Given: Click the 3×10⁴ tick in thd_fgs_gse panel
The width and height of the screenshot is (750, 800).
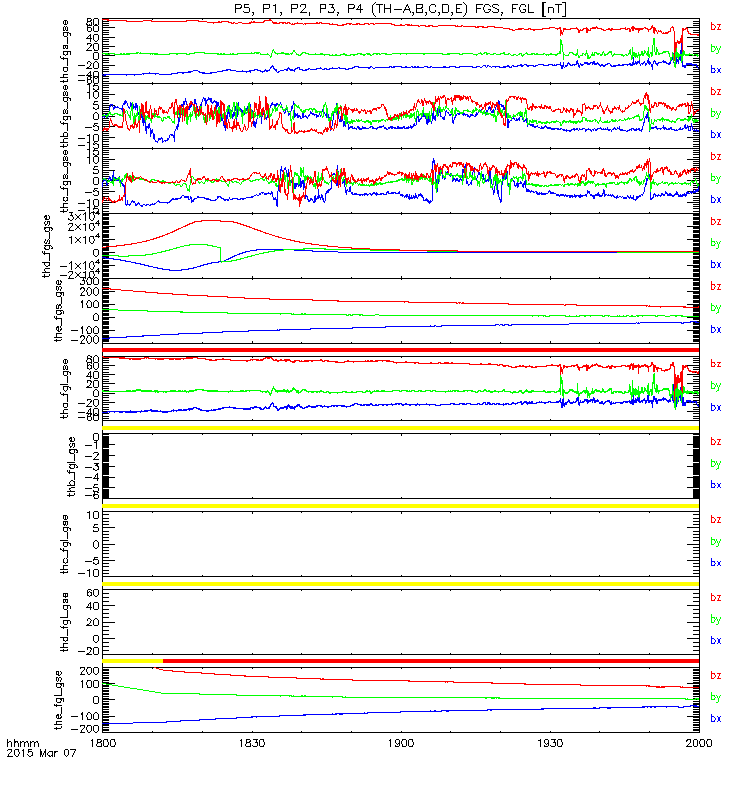Looking at the screenshot, I should pos(84,216).
